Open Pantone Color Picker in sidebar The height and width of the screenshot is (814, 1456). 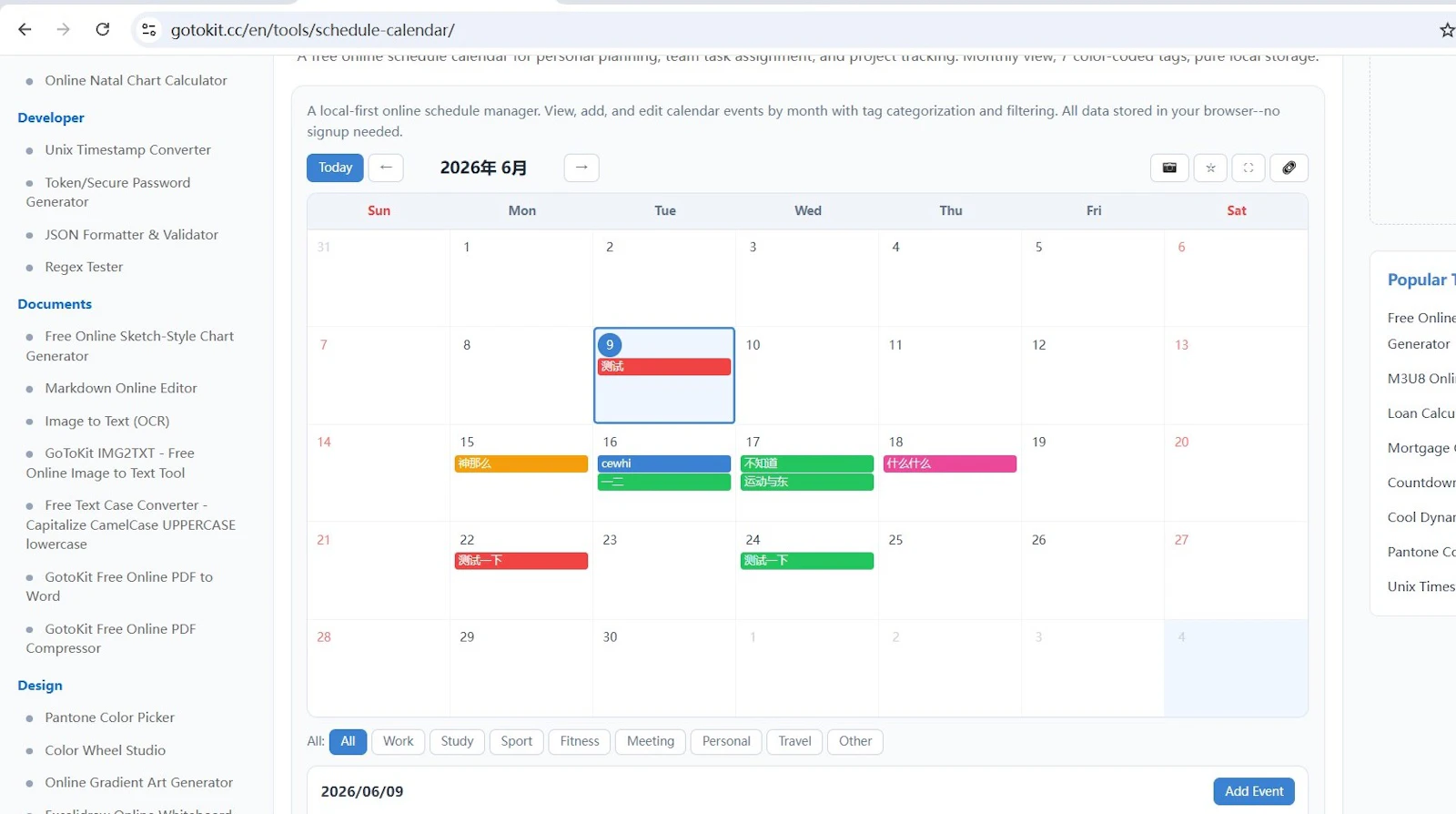point(109,717)
